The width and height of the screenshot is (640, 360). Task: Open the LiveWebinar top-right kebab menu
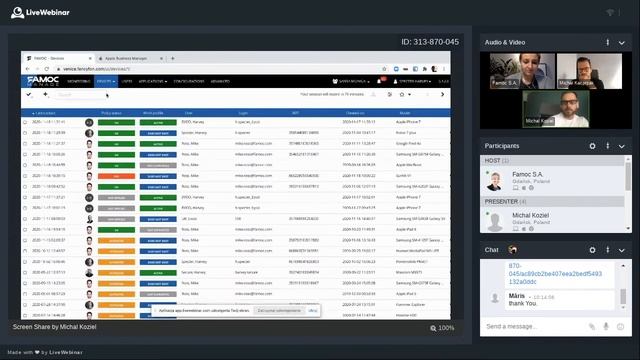coord(620,13)
